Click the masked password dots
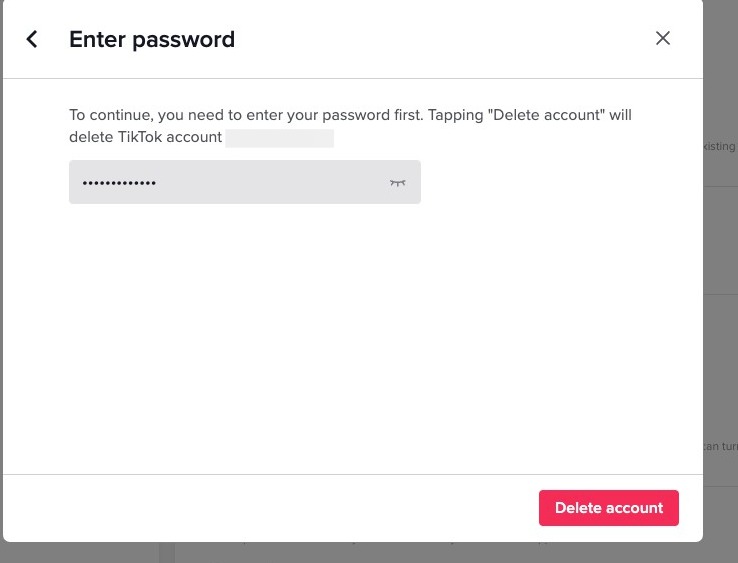738x563 pixels. click(x=119, y=183)
